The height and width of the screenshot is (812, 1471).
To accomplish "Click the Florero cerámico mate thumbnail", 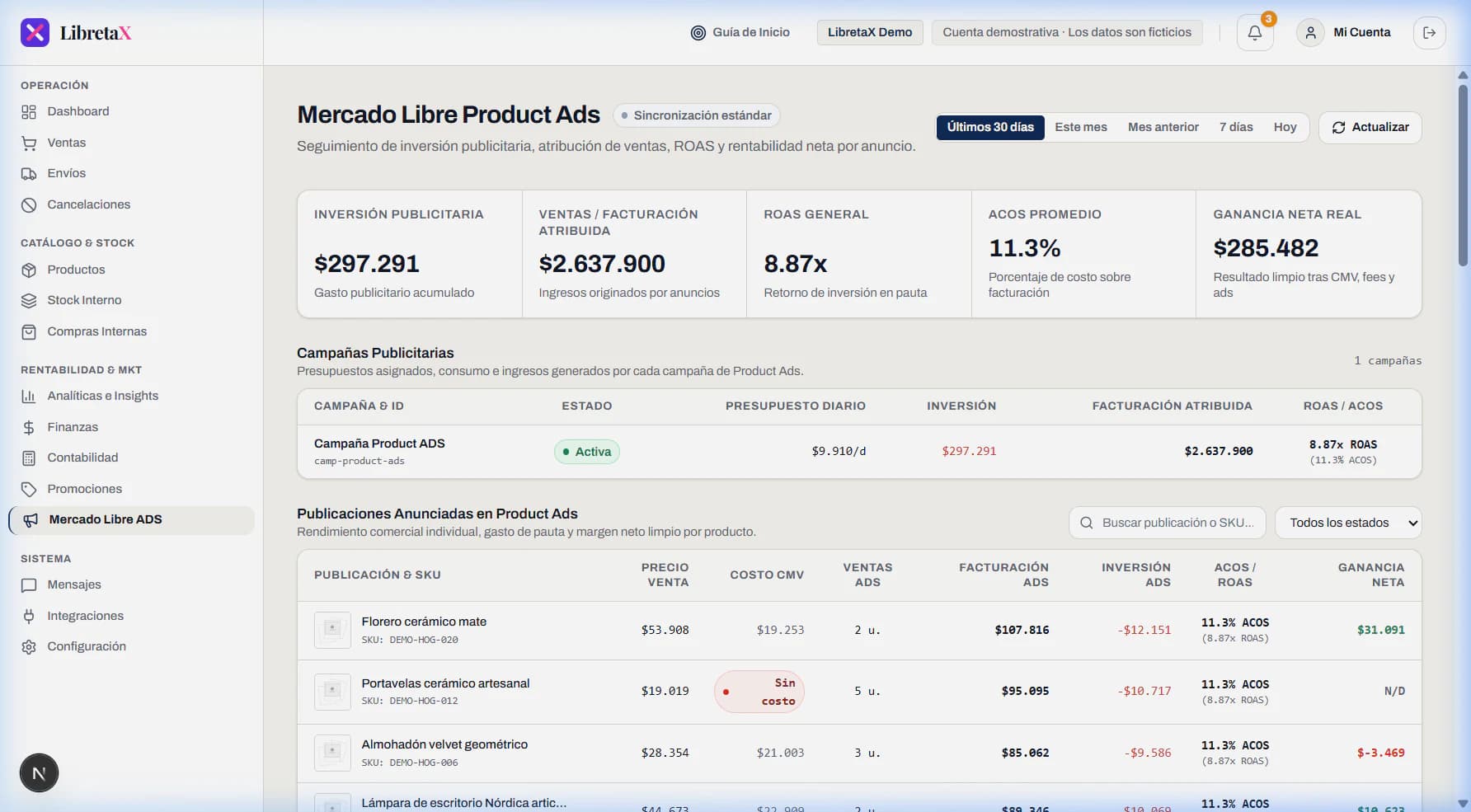I will (332, 630).
